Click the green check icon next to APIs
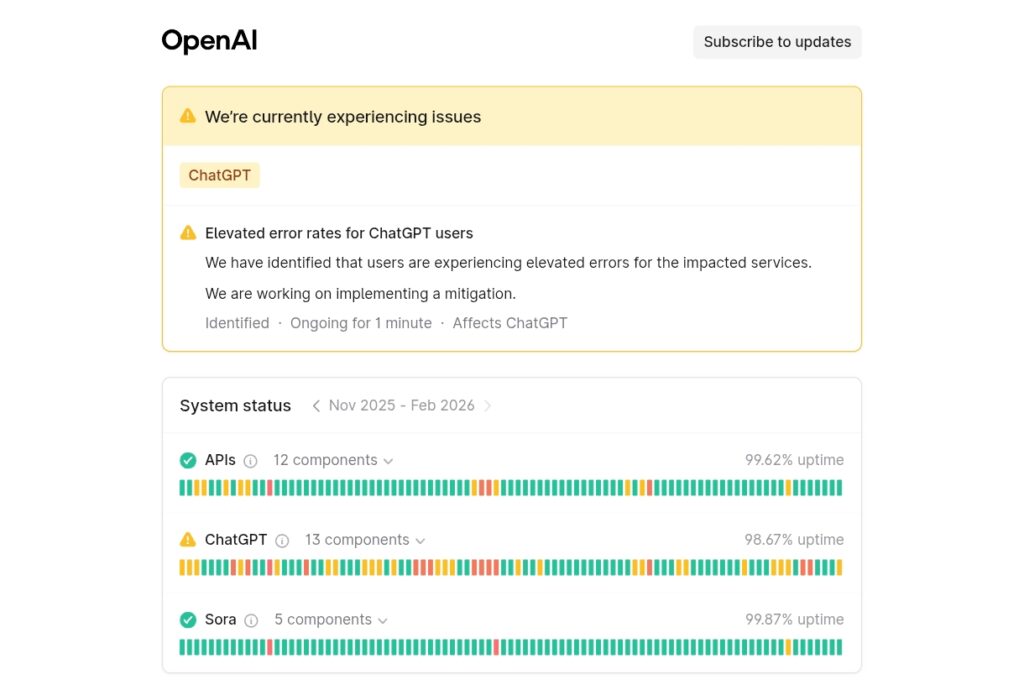Viewport: 1024px width, 690px height. (188, 460)
